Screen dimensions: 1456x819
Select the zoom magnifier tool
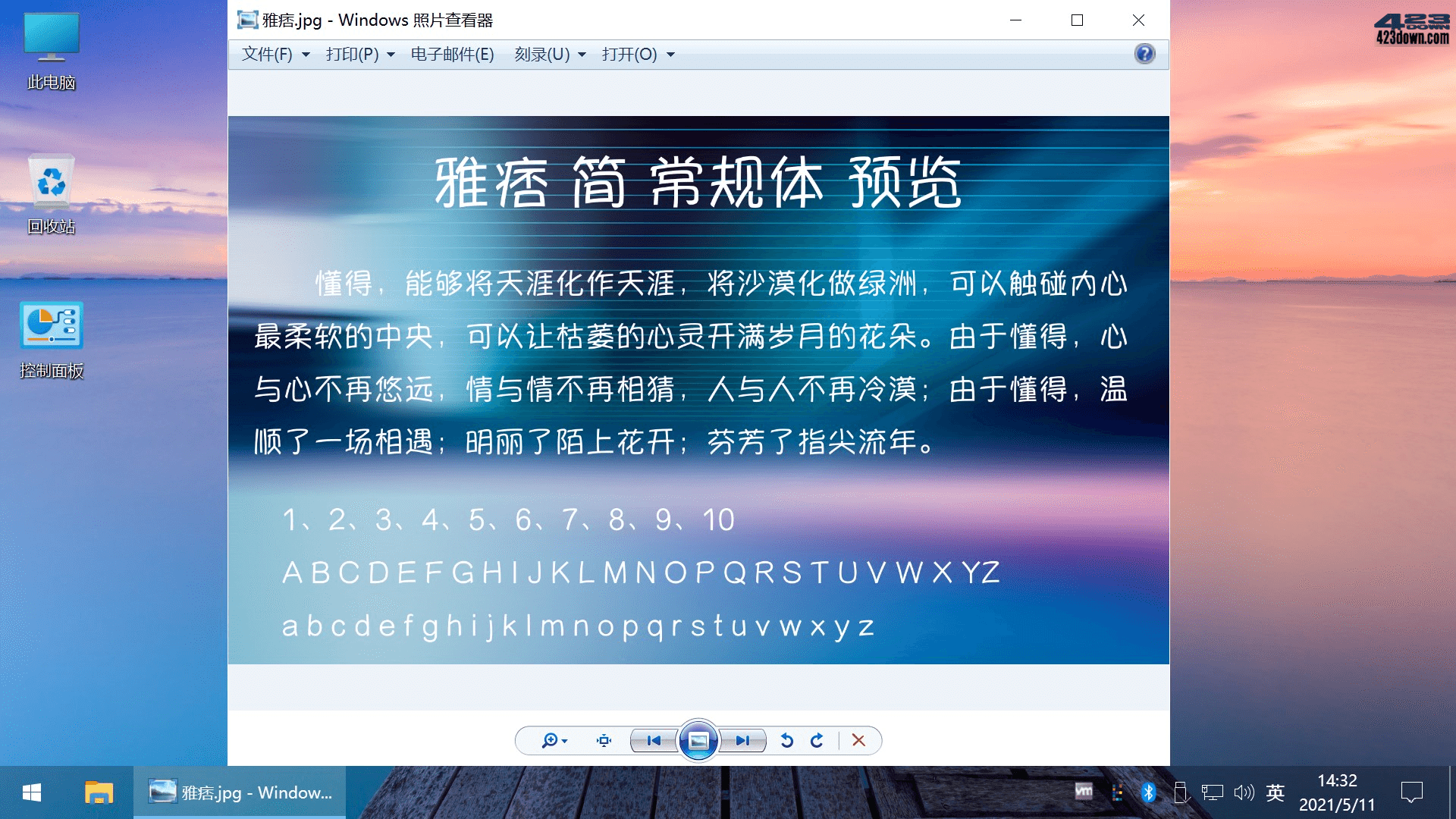pyautogui.click(x=549, y=741)
